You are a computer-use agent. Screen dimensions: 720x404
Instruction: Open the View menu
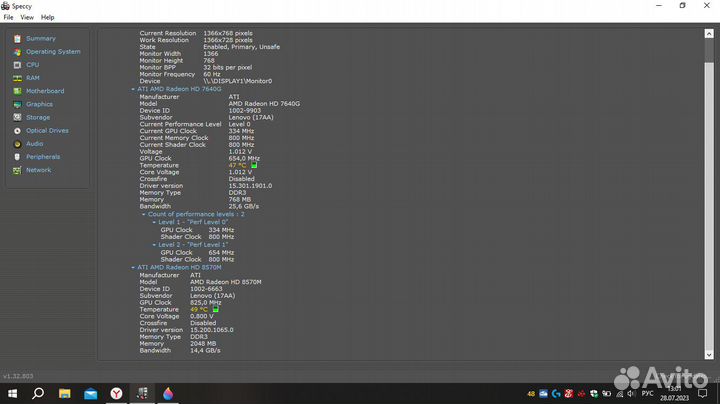pos(27,17)
